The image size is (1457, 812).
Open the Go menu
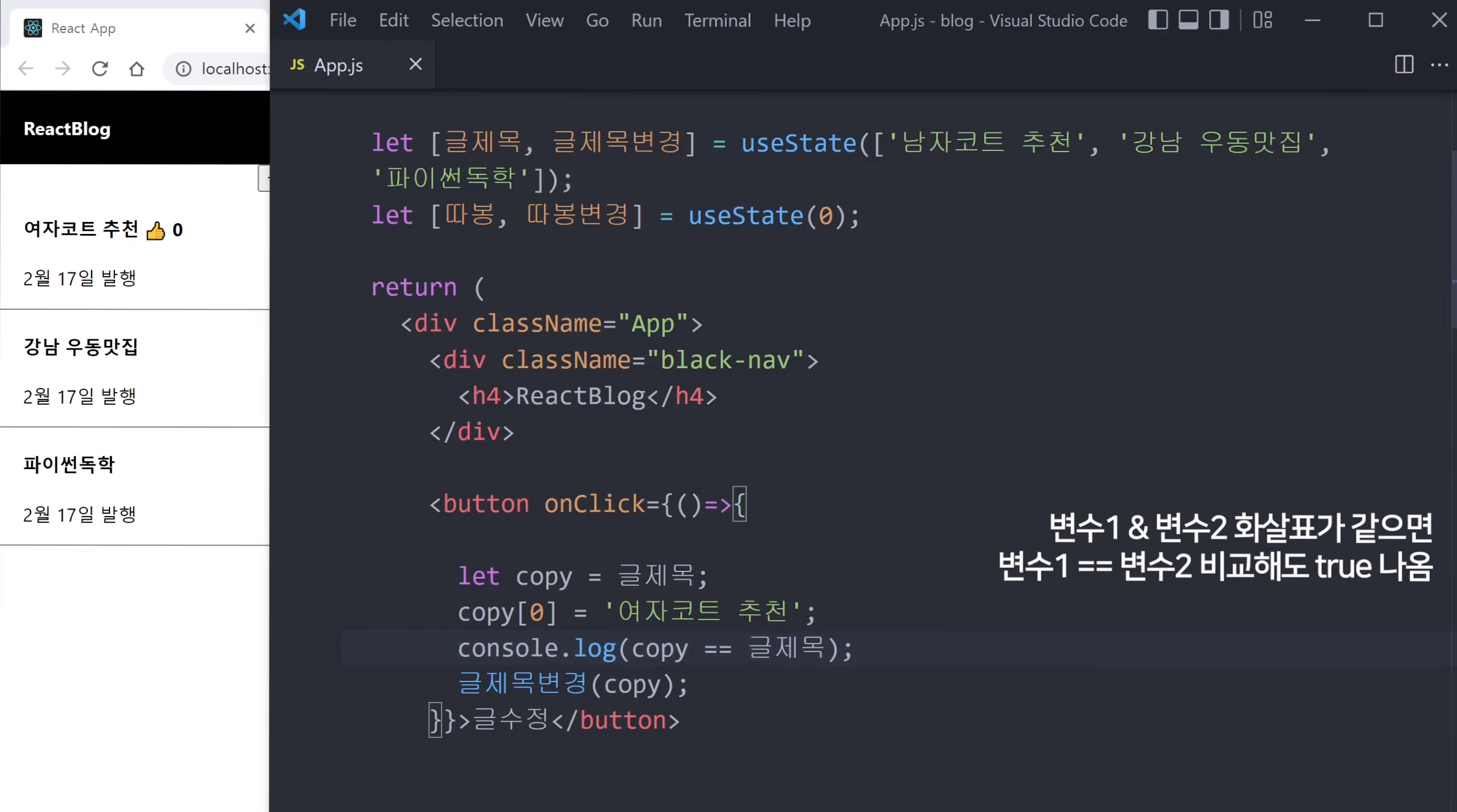click(x=597, y=20)
